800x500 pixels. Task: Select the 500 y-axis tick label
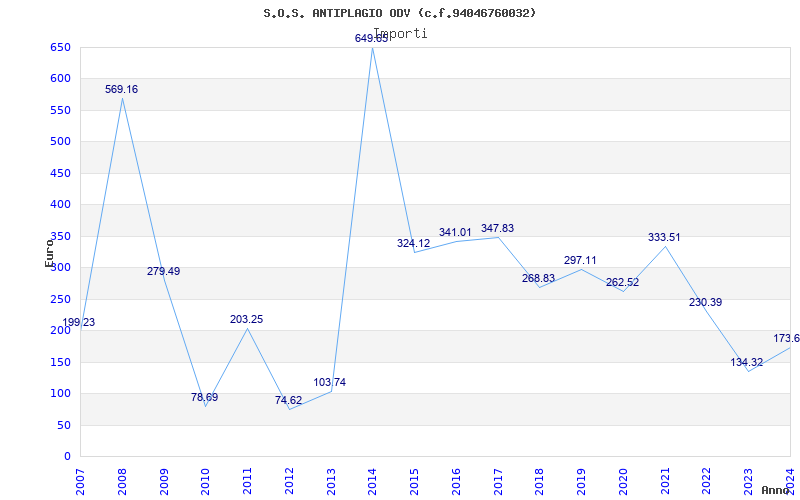point(60,141)
